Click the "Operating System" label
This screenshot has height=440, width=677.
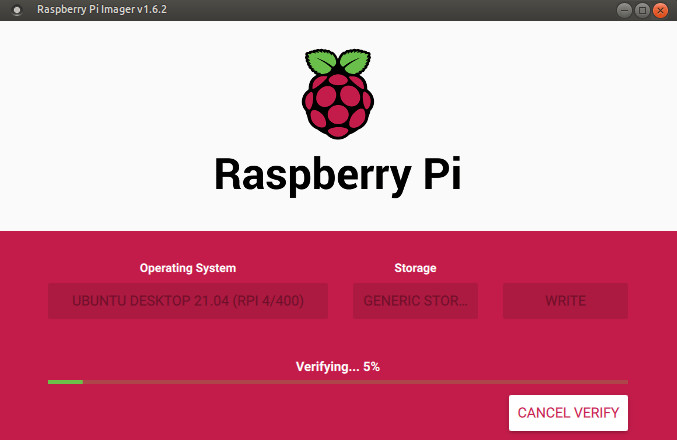tap(188, 268)
